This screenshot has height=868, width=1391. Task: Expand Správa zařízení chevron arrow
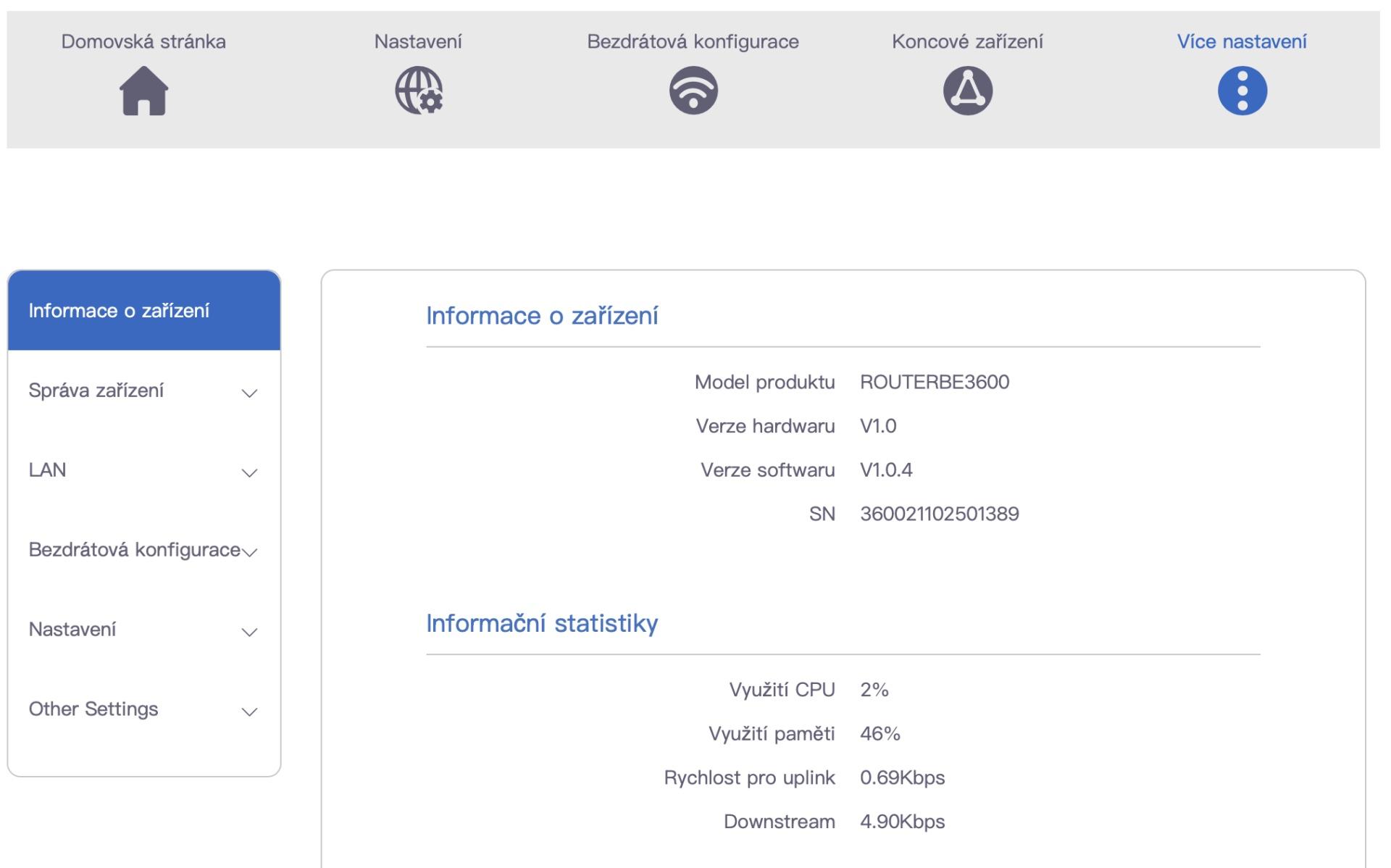(x=249, y=393)
